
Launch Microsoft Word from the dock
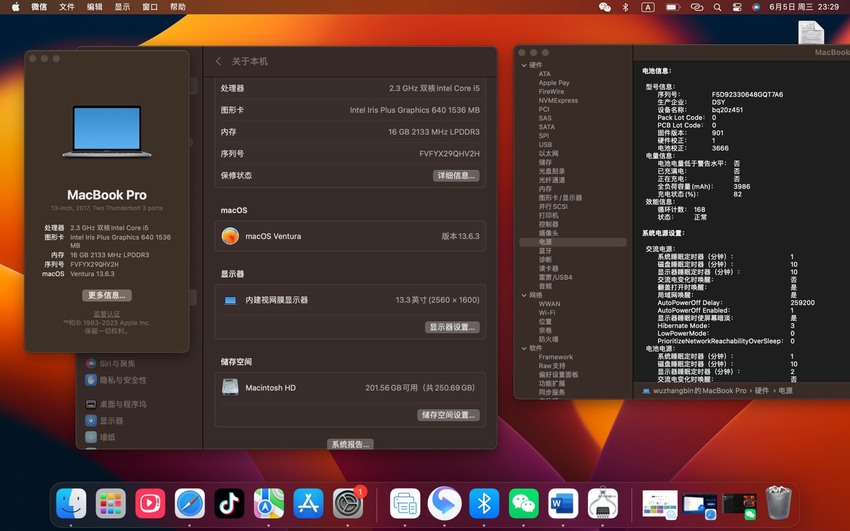[x=563, y=503]
